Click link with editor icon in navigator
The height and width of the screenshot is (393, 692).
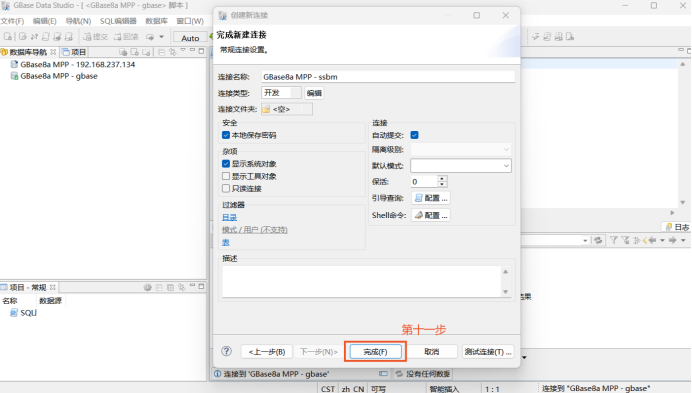click(x=173, y=52)
